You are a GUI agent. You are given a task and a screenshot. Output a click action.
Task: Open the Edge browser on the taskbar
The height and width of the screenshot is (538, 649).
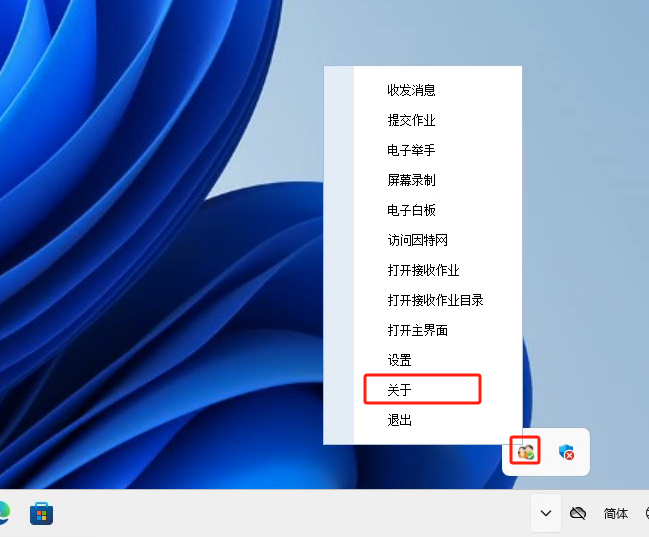click(3, 514)
